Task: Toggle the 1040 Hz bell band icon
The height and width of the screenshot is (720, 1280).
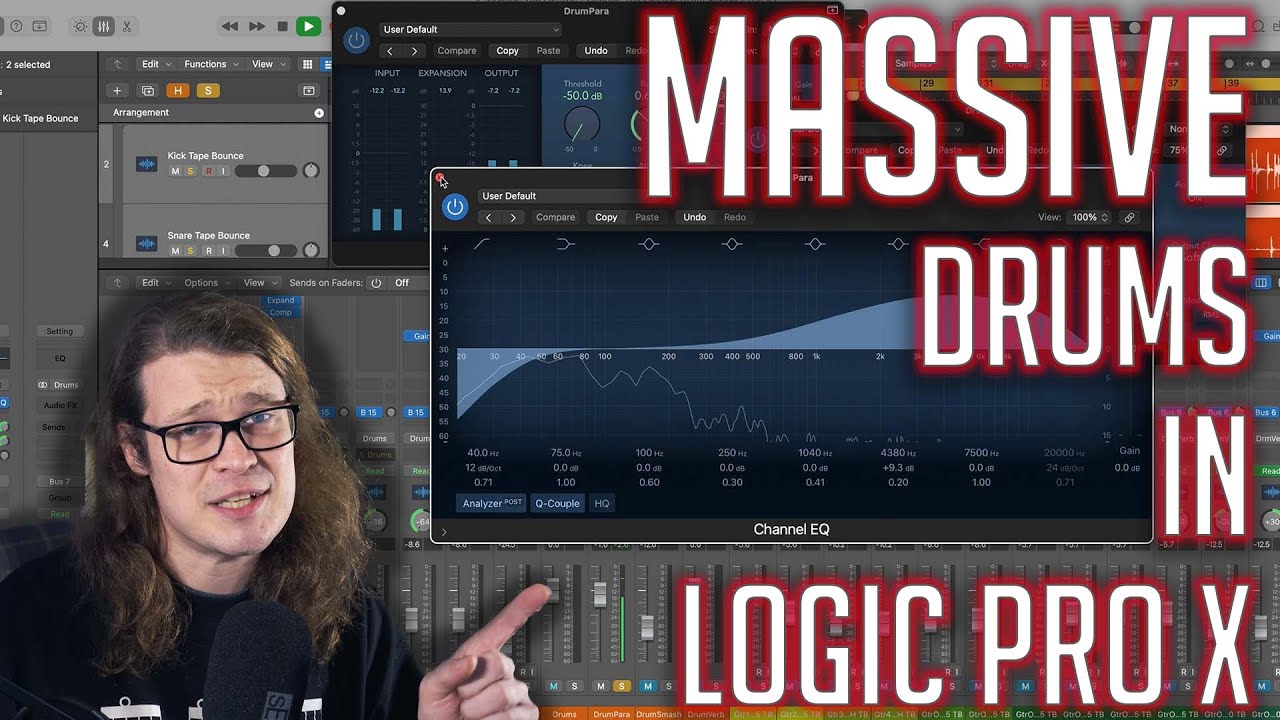Action: (815, 244)
